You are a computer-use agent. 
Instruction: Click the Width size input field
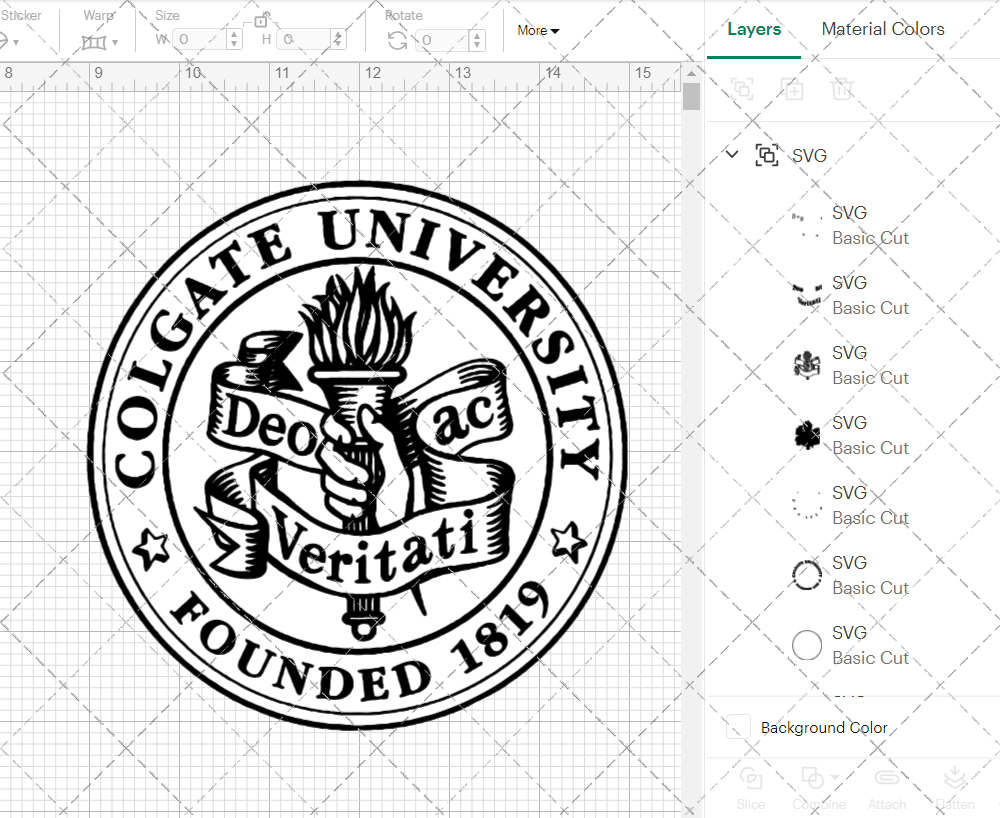pyautogui.click(x=200, y=40)
